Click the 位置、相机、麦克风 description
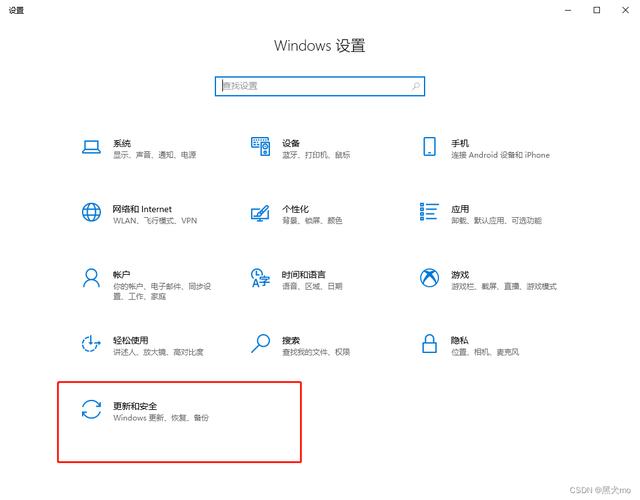 click(485, 352)
